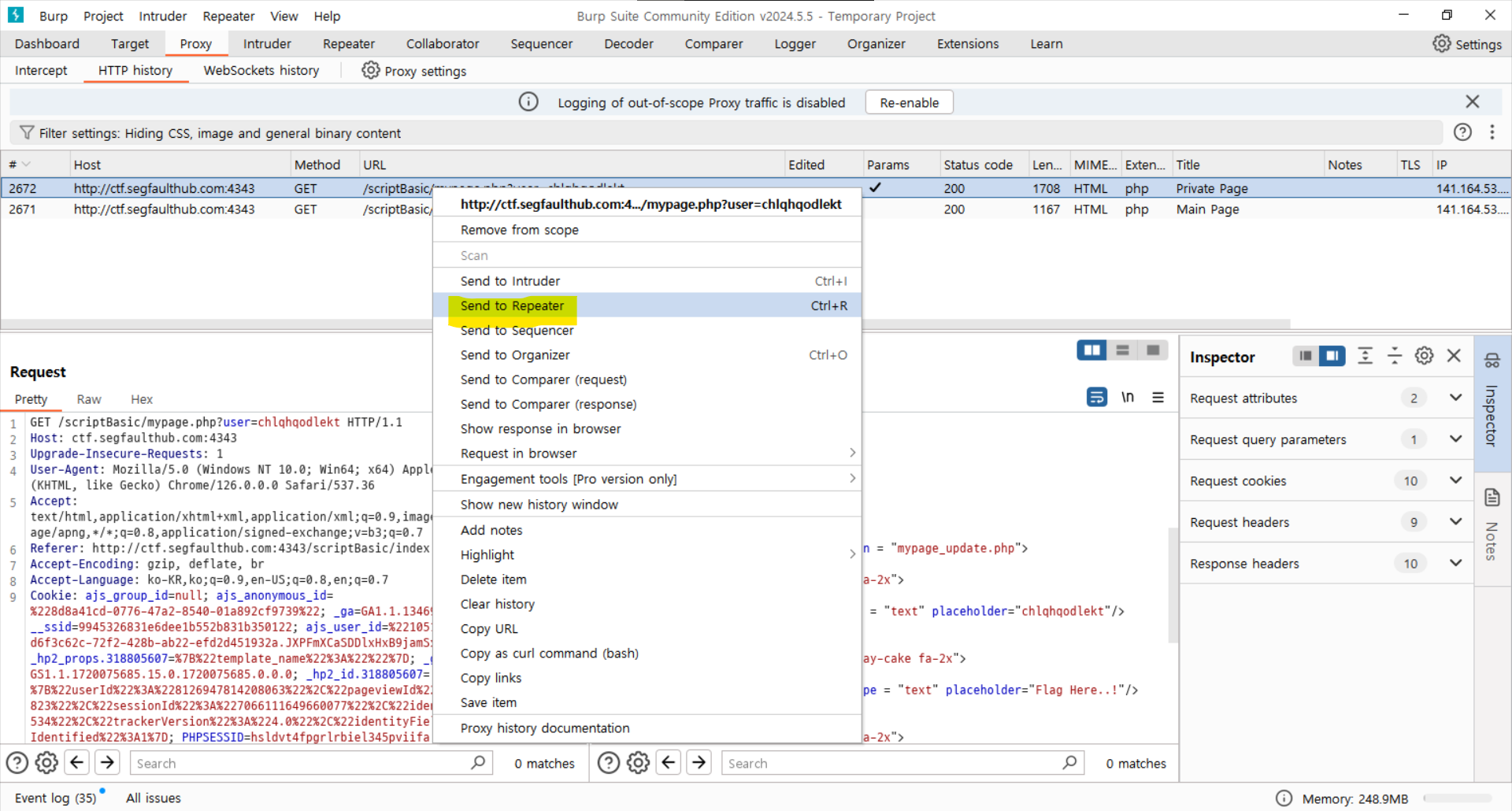The height and width of the screenshot is (811, 1512).
Task: Open the Project menu
Action: pos(103,16)
